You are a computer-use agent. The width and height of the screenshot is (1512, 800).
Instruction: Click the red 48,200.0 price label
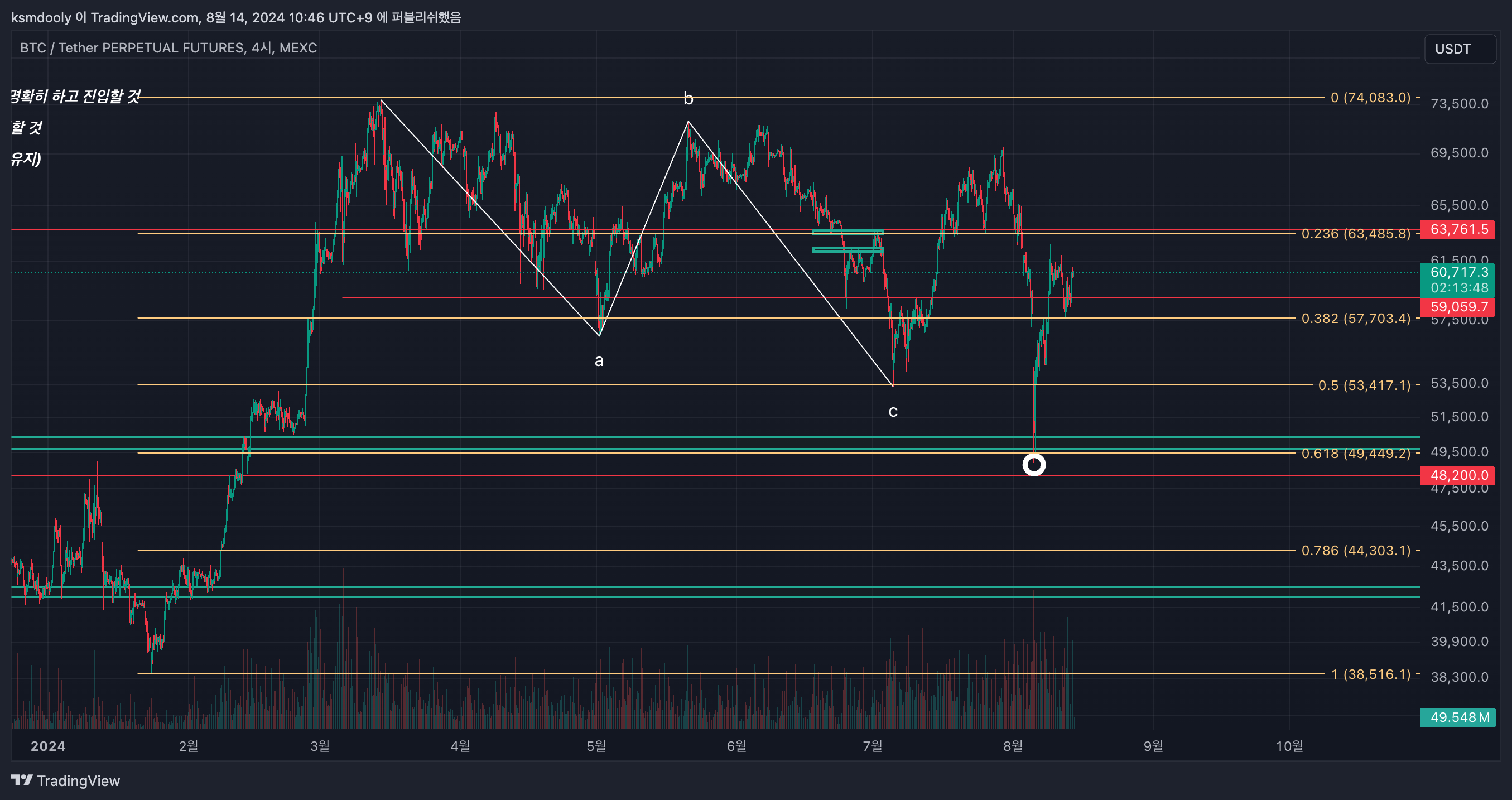click(x=1457, y=475)
